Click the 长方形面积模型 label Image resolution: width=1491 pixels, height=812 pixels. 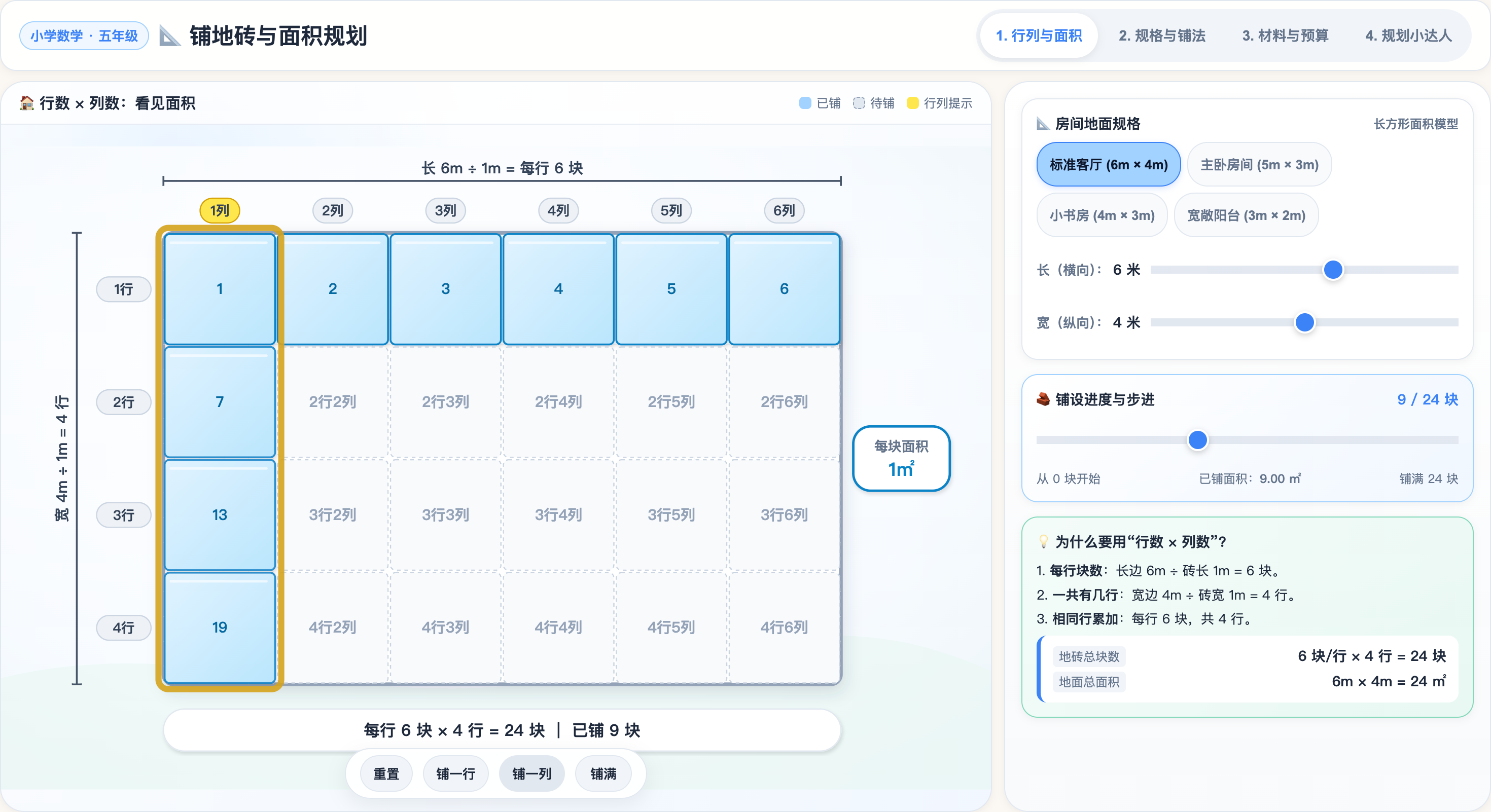[x=1416, y=124]
